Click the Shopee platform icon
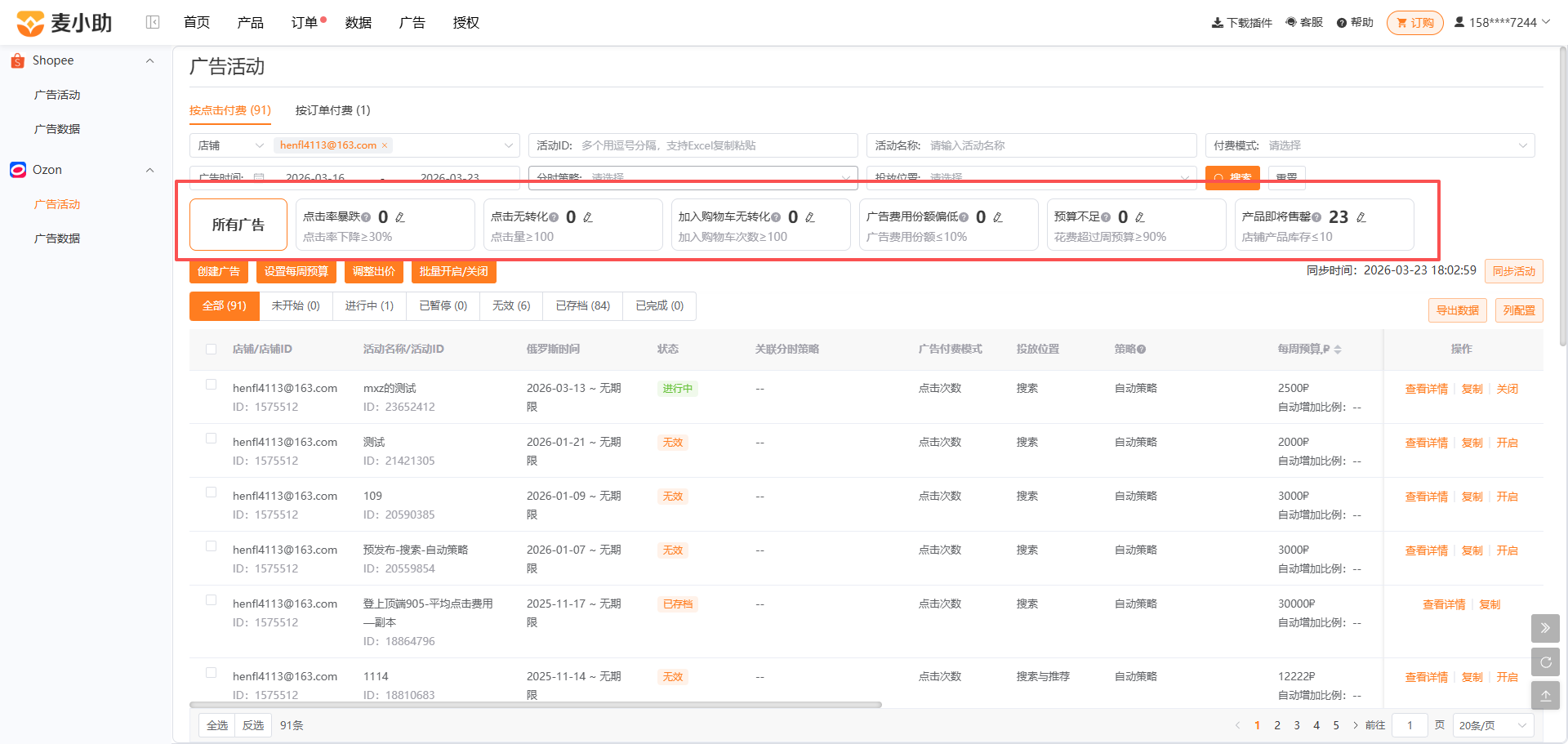Image resolution: width=1568 pixels, height=744 pixels. 18,60
